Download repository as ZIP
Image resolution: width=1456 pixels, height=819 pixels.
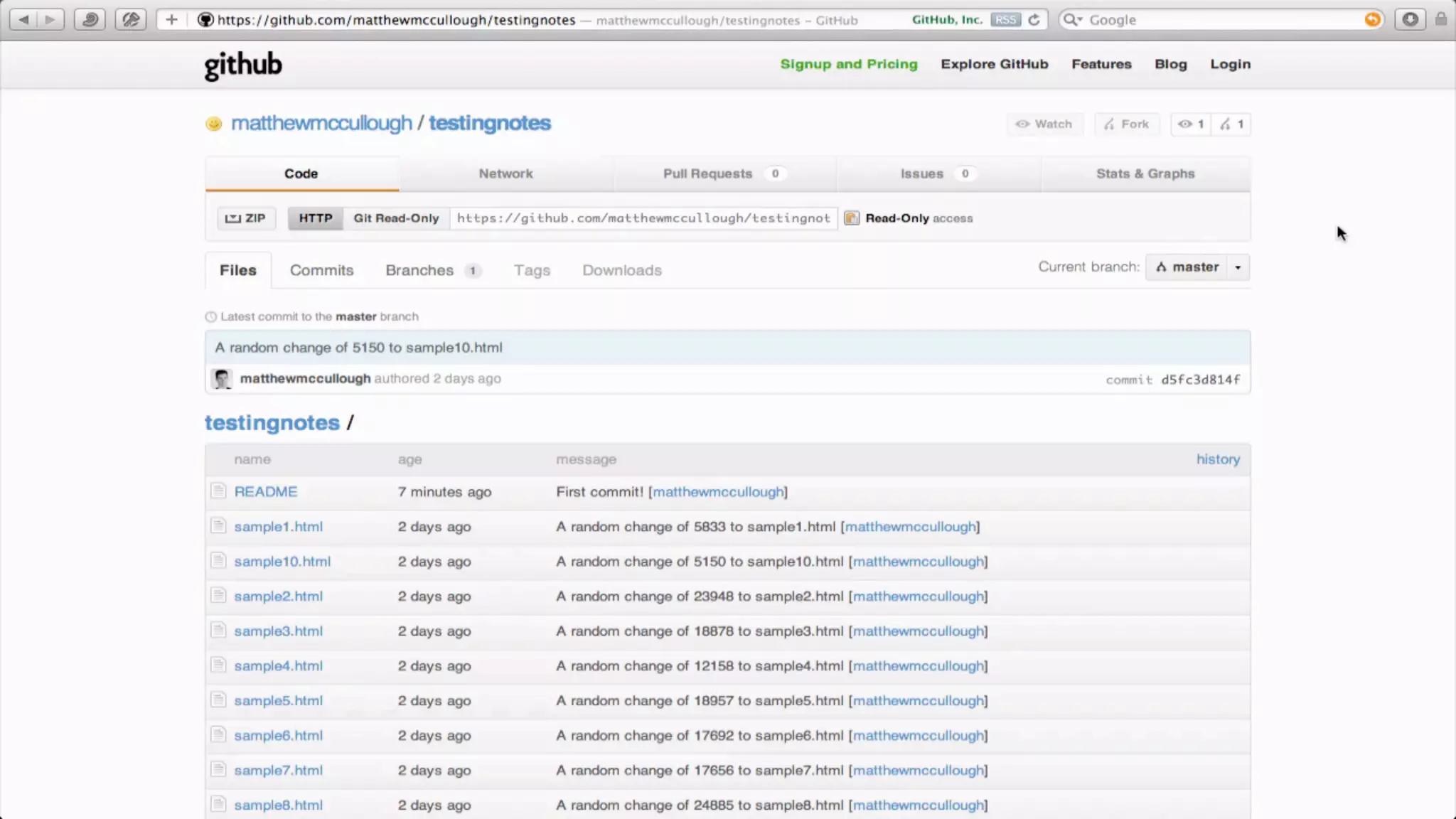click(x=245, y=218)
